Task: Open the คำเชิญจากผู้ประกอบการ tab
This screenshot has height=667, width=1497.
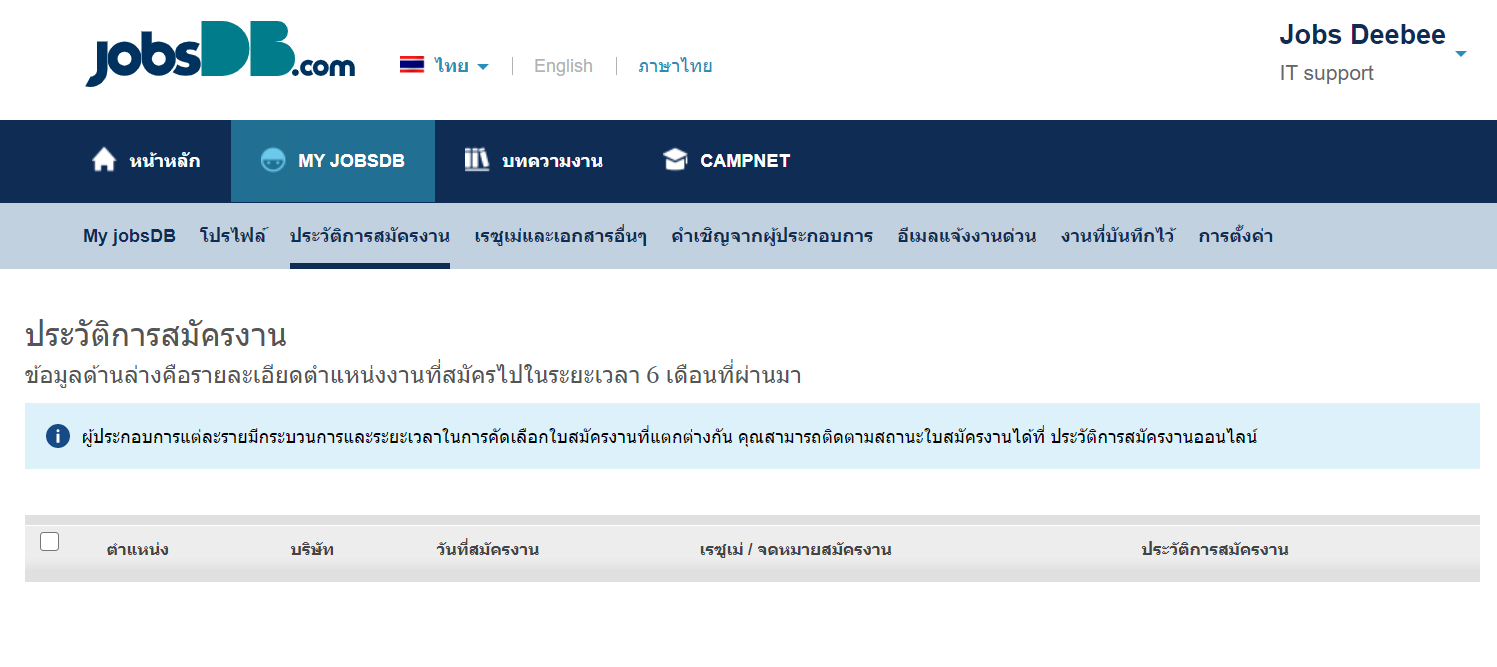Action: (x=771, y=235)
